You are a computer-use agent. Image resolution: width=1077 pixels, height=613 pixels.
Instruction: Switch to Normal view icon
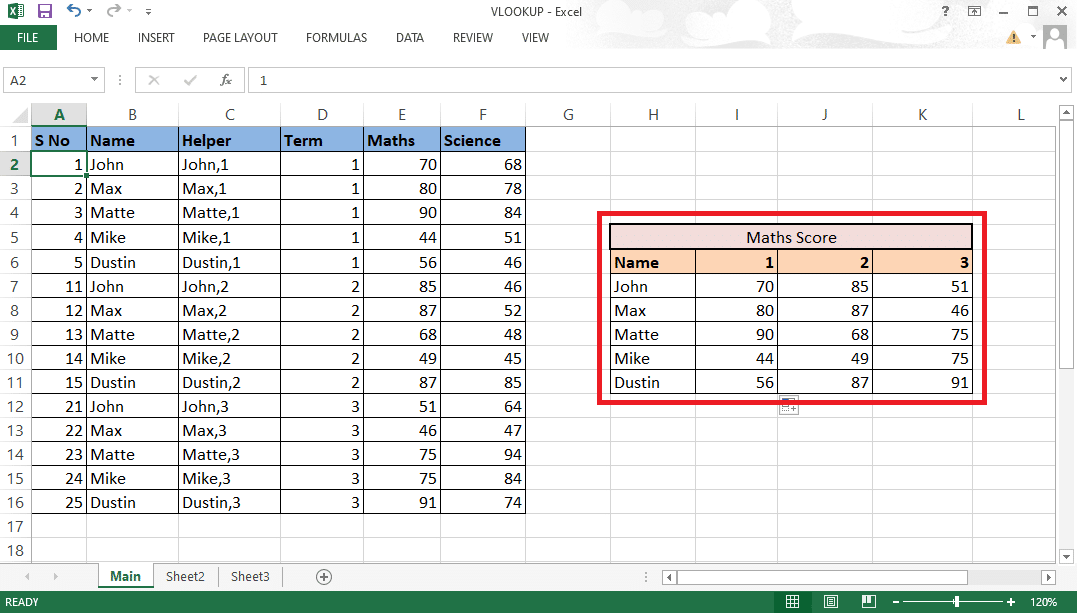point(792,602)
